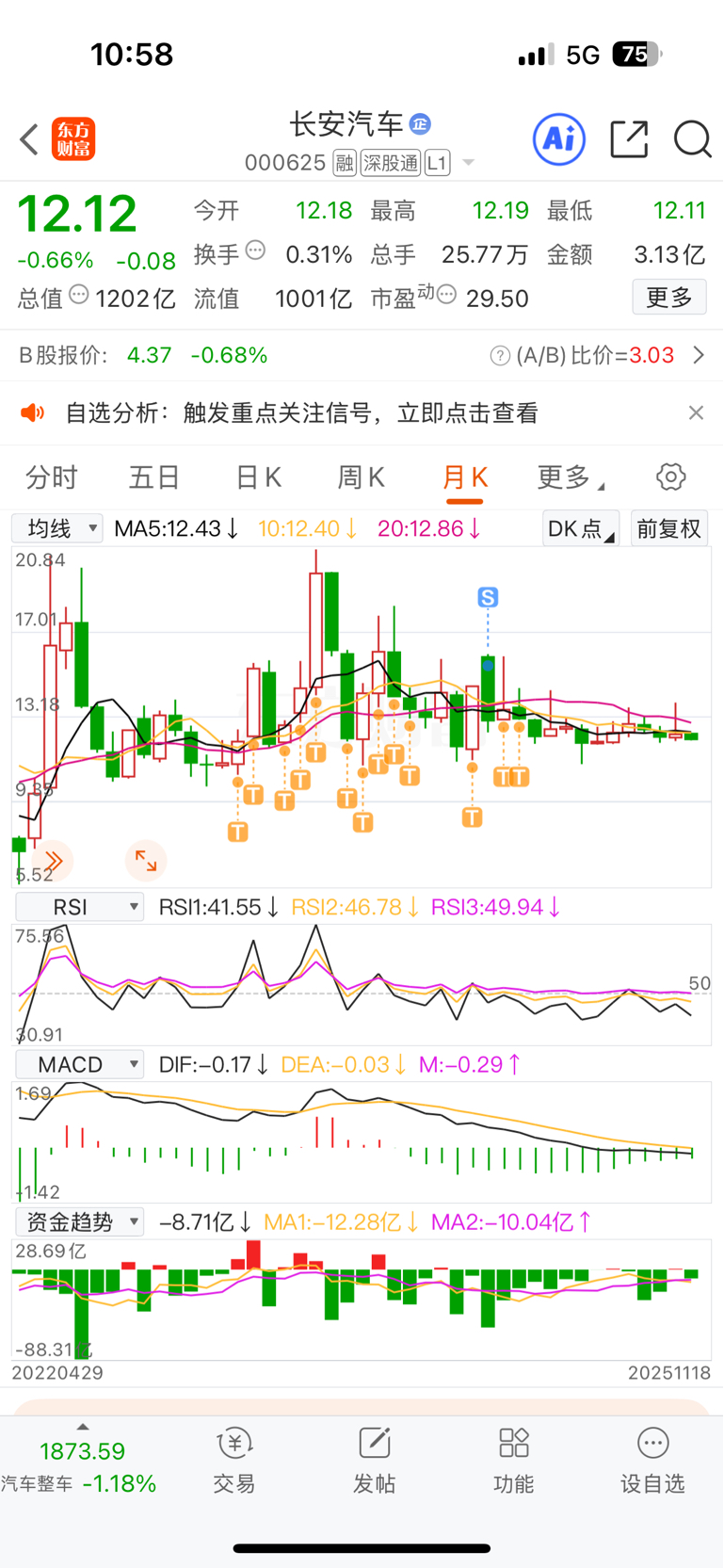
Task: Open the search magnifier icon
Action: (x=693, y=139)
